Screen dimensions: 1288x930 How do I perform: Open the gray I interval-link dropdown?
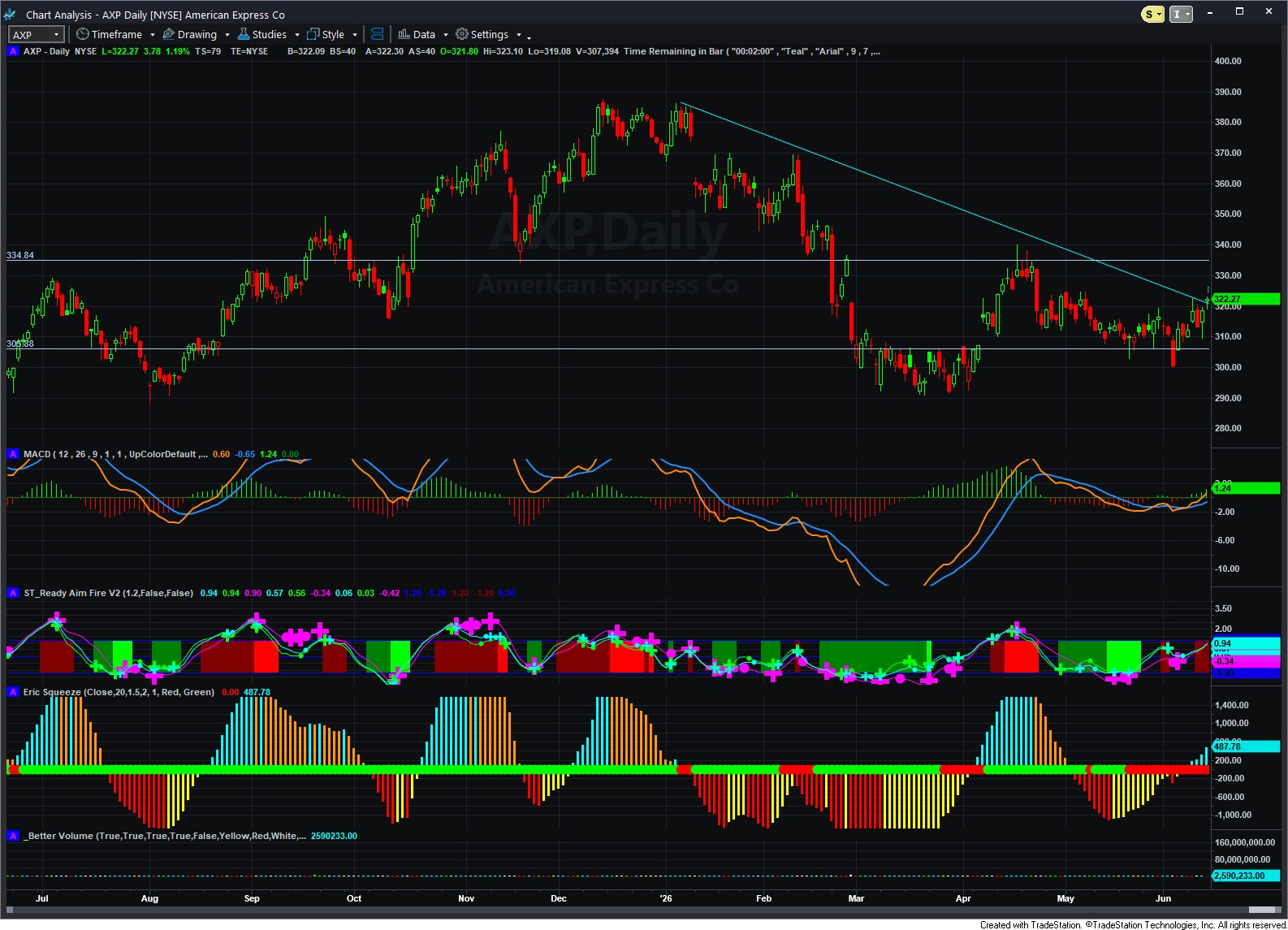[1181, 14]
